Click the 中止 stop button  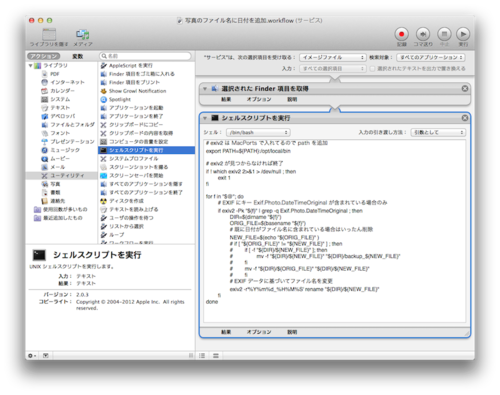click(444, 34)
